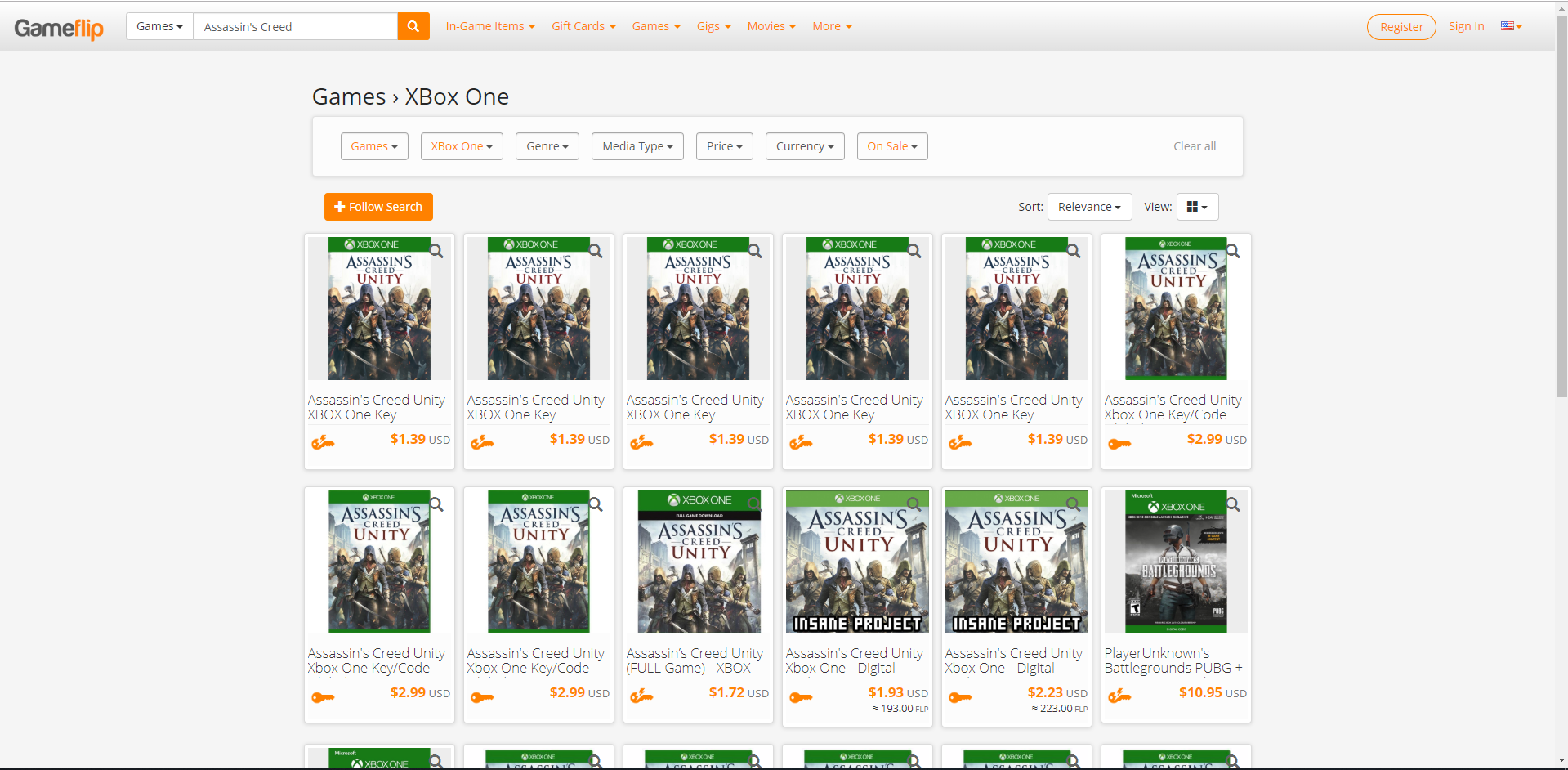Viewport: 1568px width, 770px height.
Task: Open the US flag language selector
Action: [x=1511, y=26]
